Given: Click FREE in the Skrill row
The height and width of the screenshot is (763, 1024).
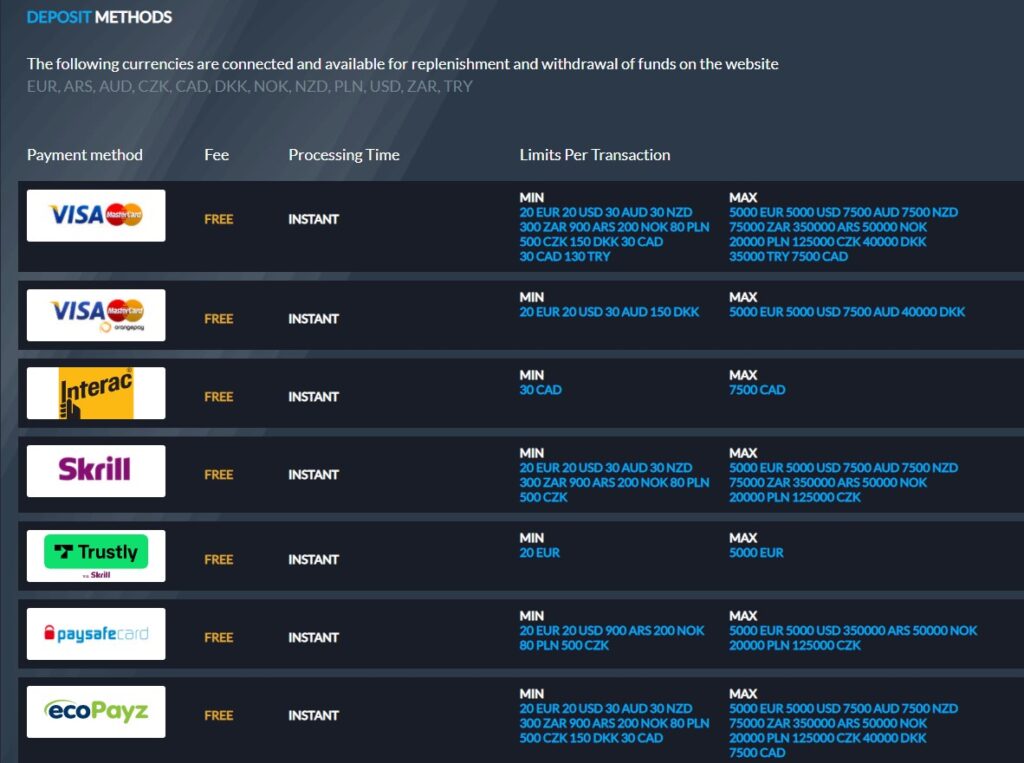Looking at the screenshot, I should point(219,474).
